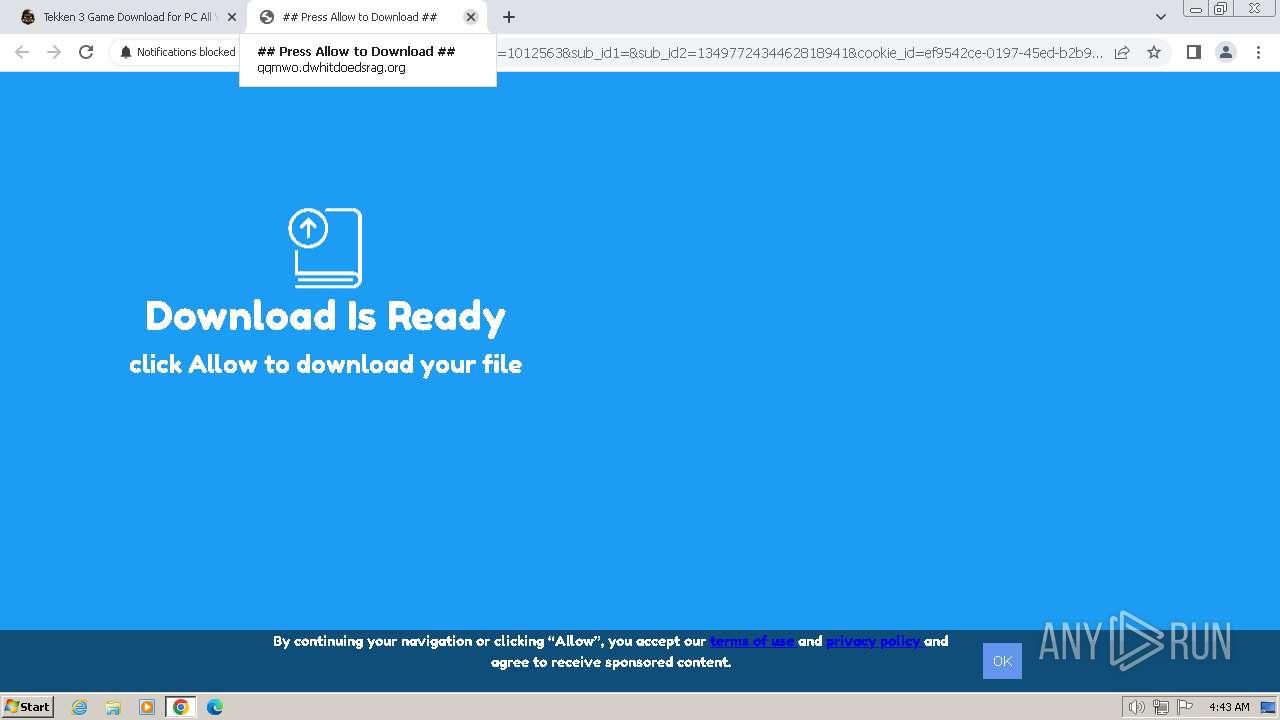Open File Explorer from the taskbar
This screenshot has width=1280, height=720.
point(113,707)
